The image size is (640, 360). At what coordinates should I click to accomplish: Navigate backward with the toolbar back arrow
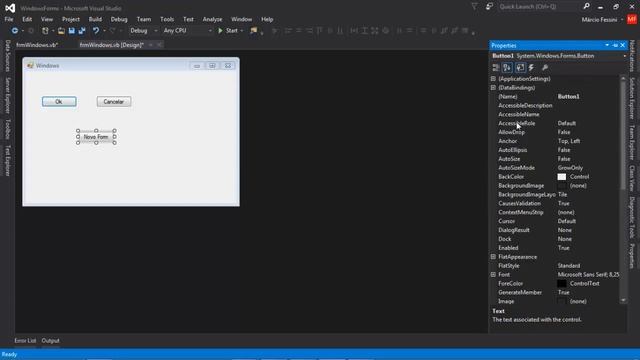pos(14,31)
